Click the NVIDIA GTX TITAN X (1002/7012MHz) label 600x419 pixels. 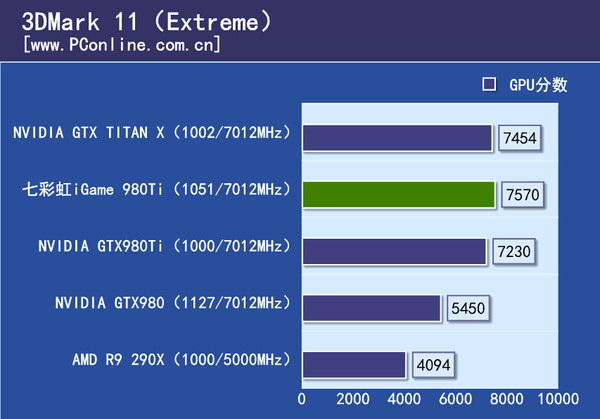pos(152,133)
